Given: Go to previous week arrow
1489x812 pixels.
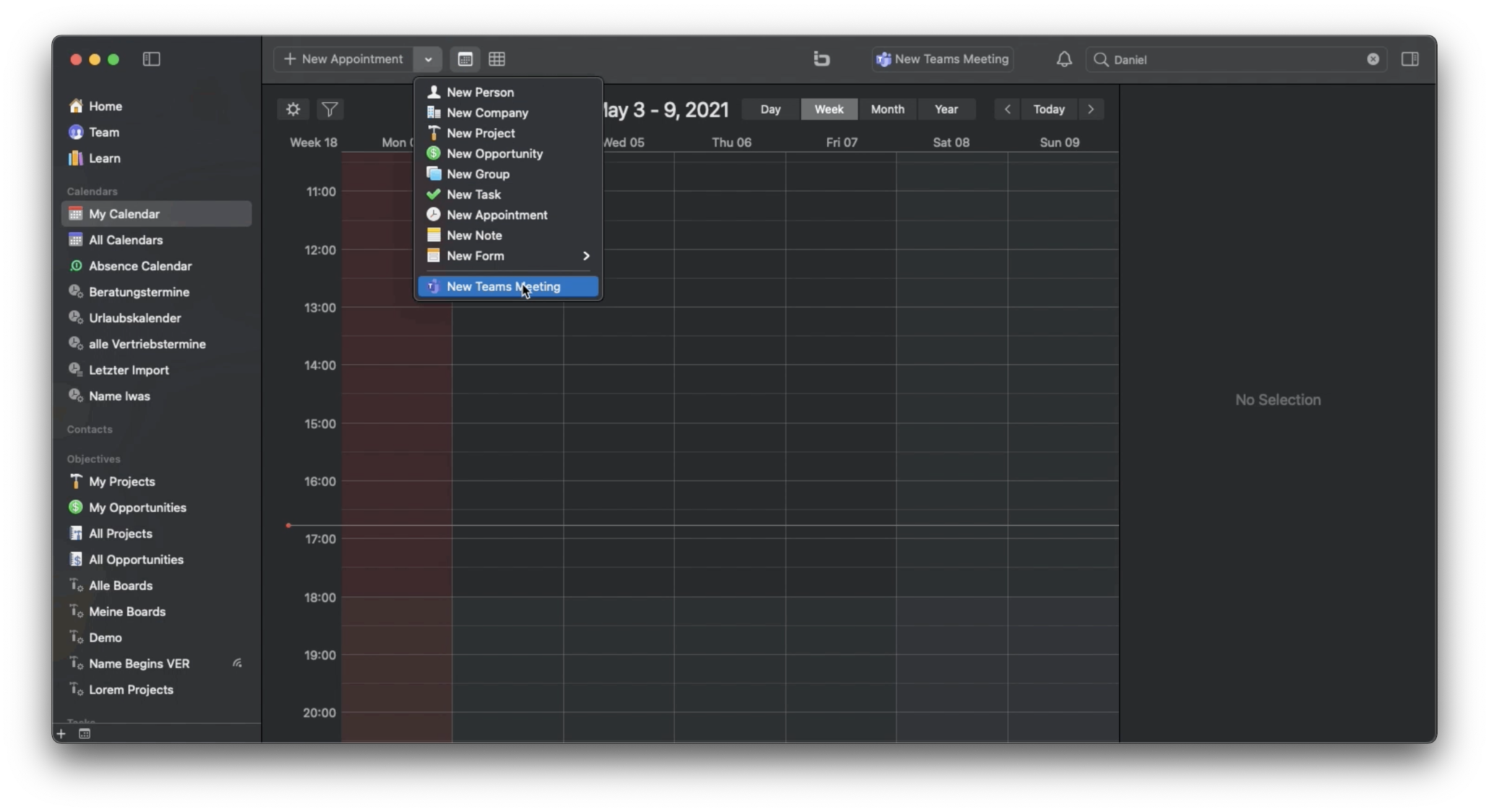Looking at the screenshot, I should (1007, 109).
